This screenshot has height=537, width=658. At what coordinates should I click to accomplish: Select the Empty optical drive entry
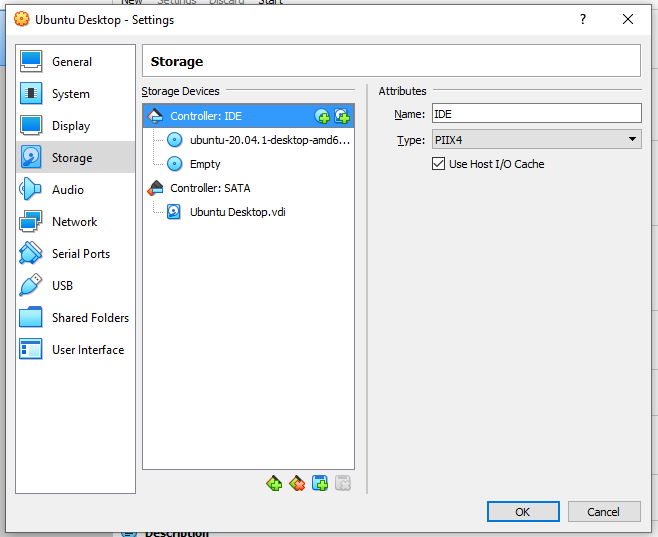point(248,164)
